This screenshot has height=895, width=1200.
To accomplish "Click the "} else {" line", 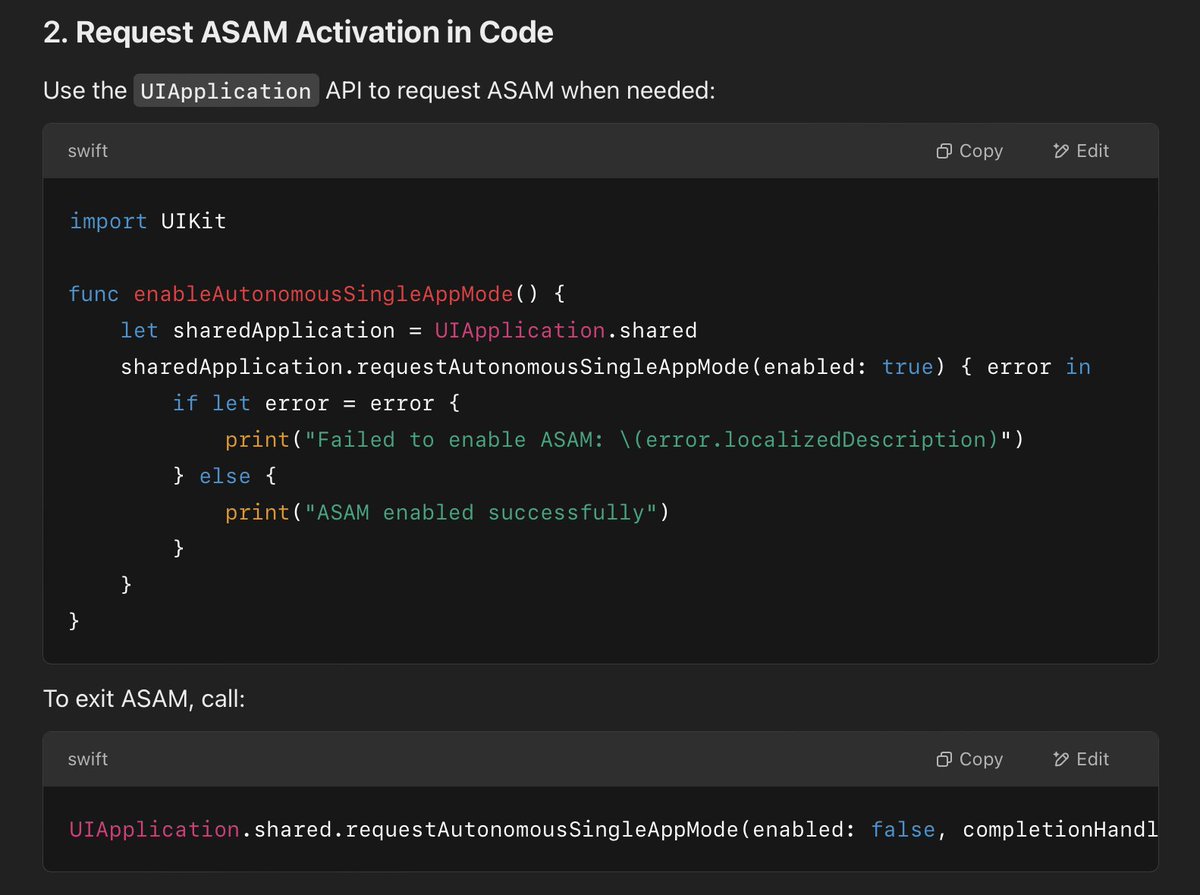I will click(225, 476).
